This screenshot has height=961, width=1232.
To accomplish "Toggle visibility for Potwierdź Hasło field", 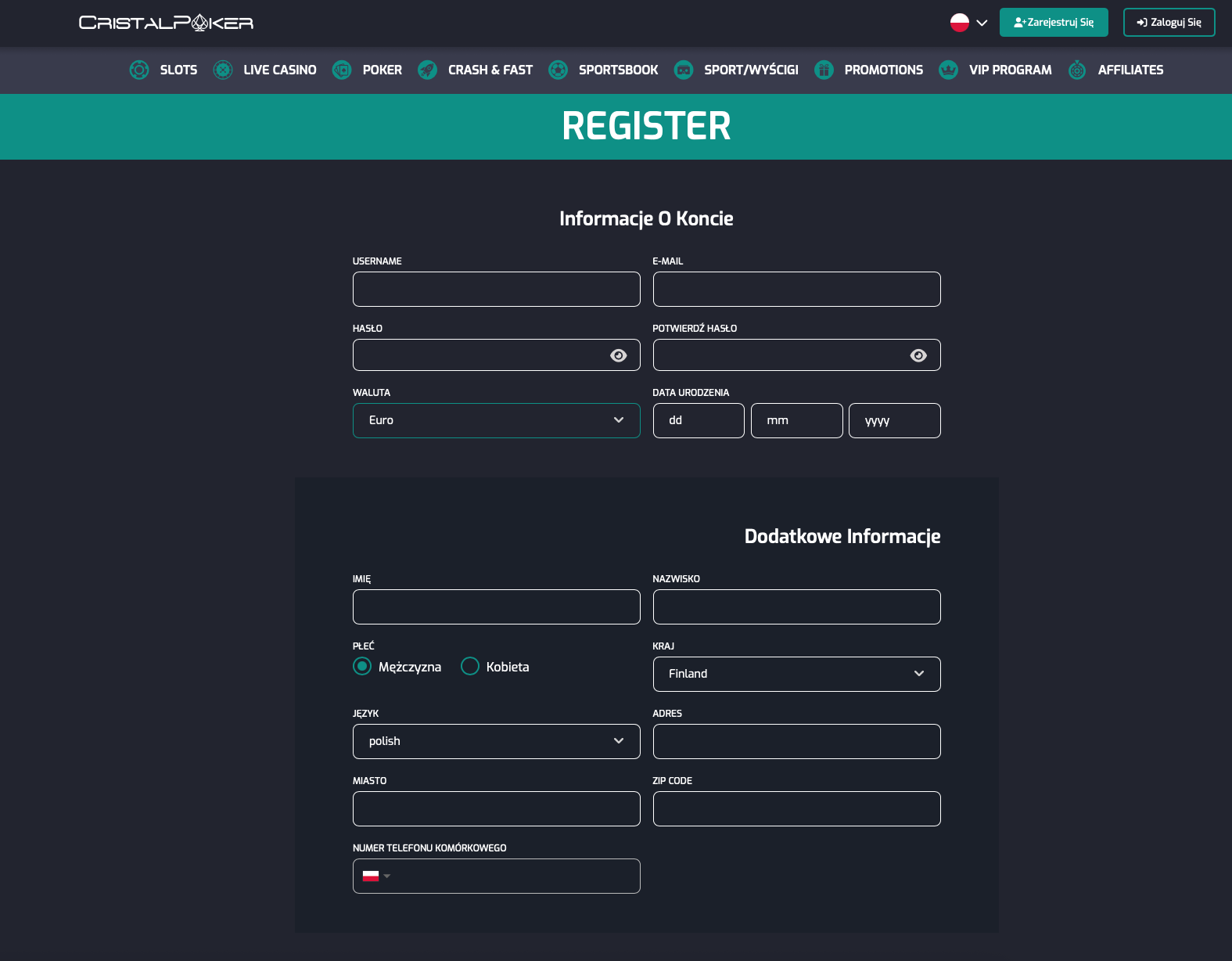I will tap(918, 355).
